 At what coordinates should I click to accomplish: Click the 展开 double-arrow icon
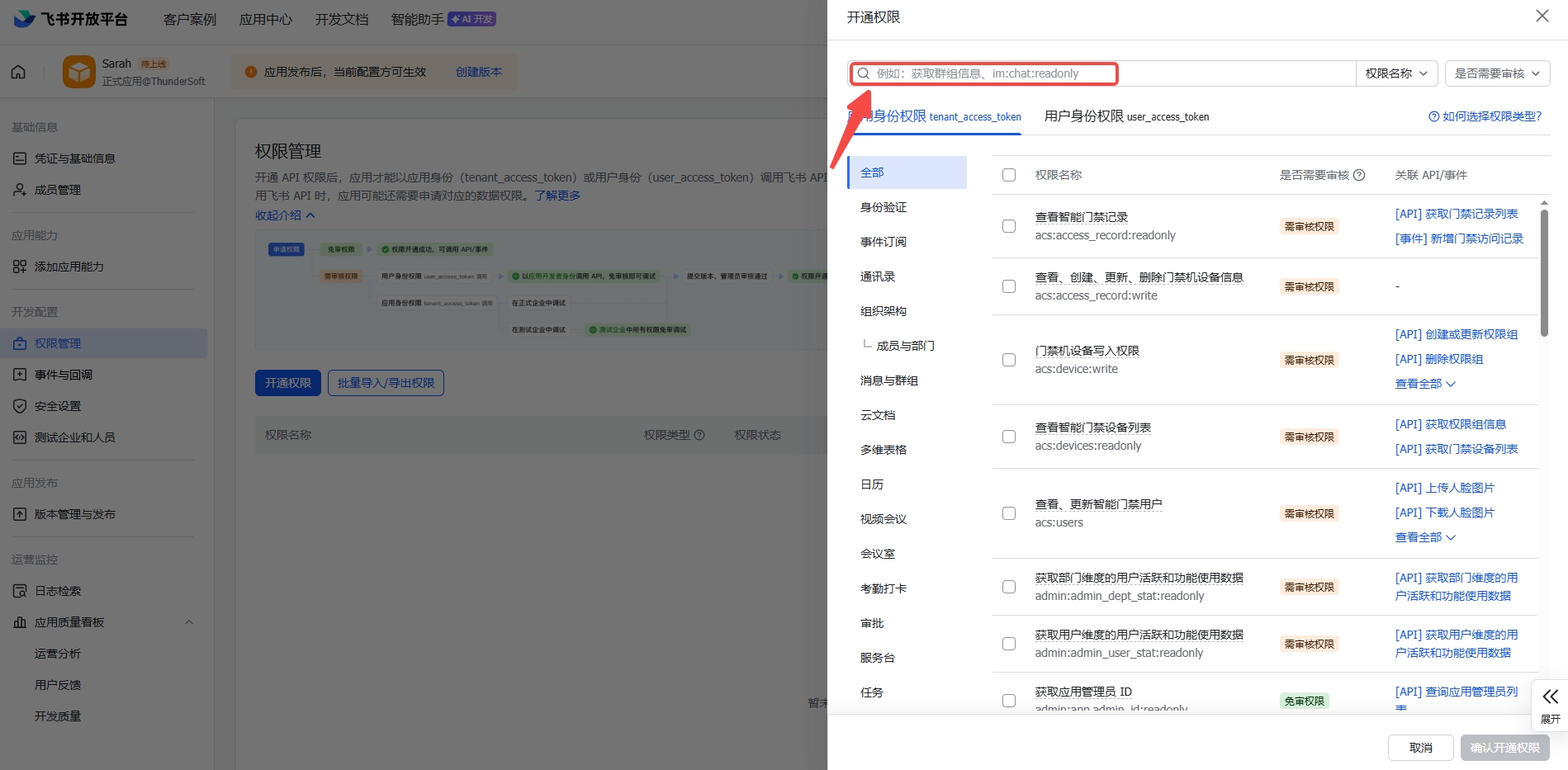[x=1550, y=697]
